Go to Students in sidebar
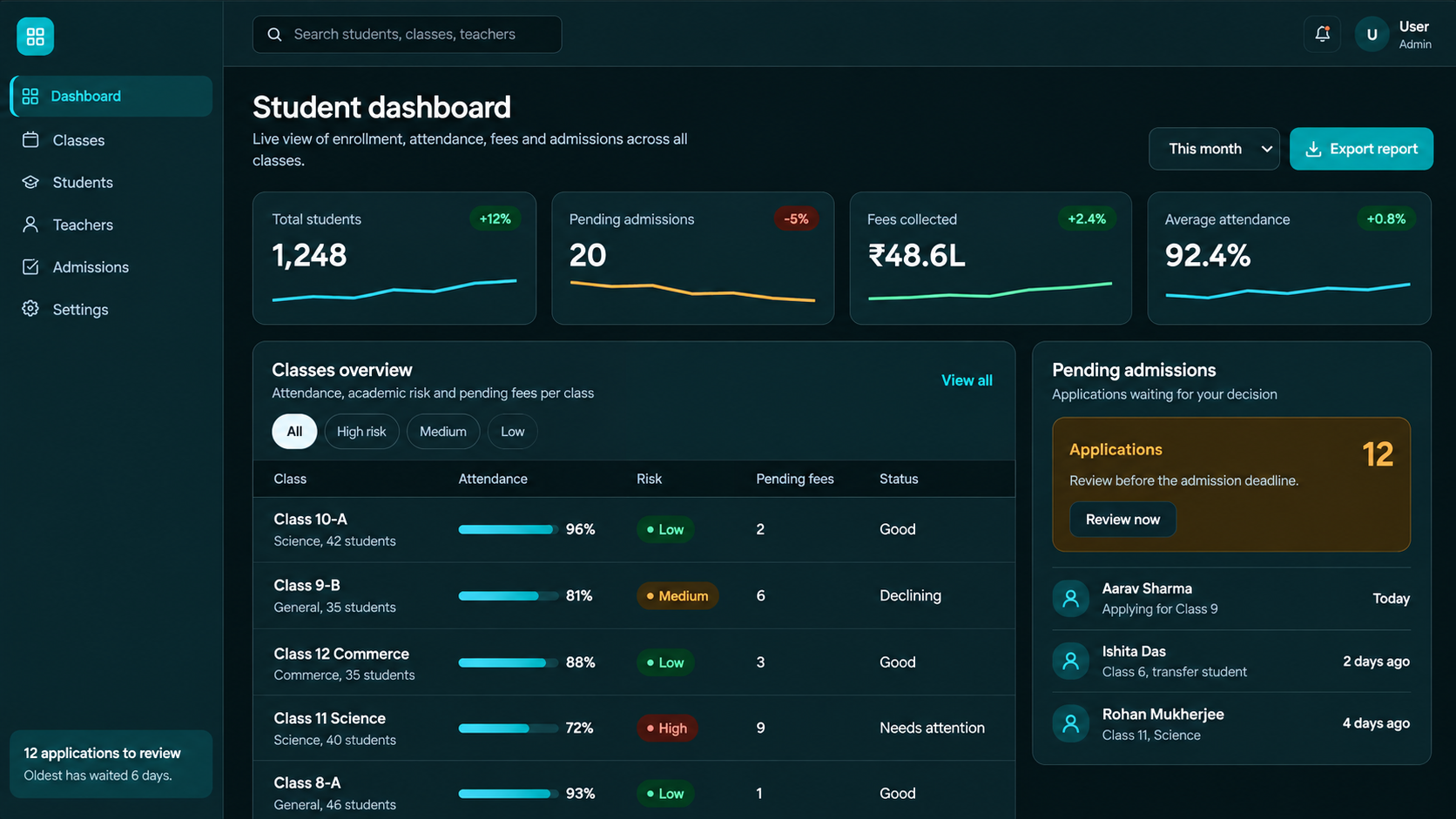This screenshot has width=1456, height=819. 111,182
